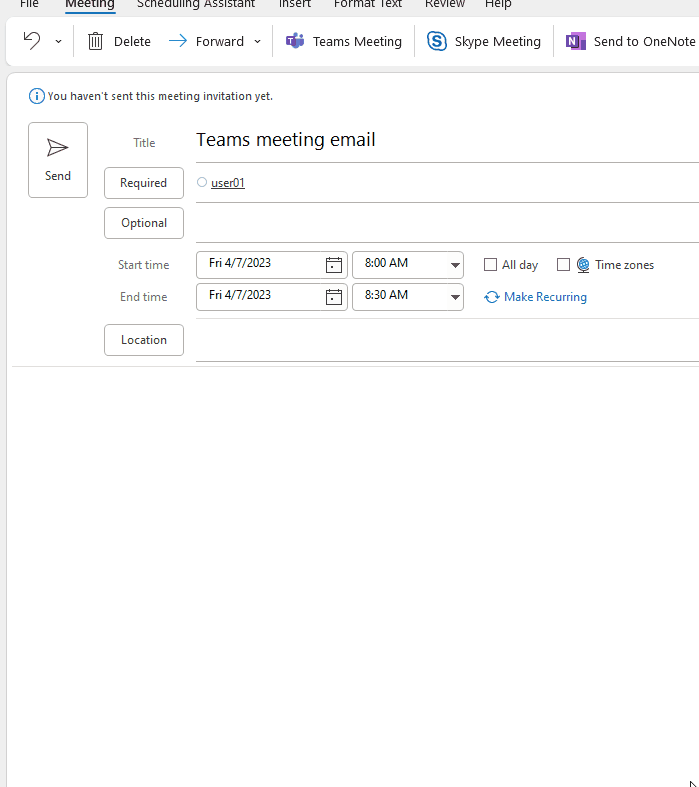Screen dimensions: 699x787
Task: Click the presence circle beside user01
Action: [202, 182]
